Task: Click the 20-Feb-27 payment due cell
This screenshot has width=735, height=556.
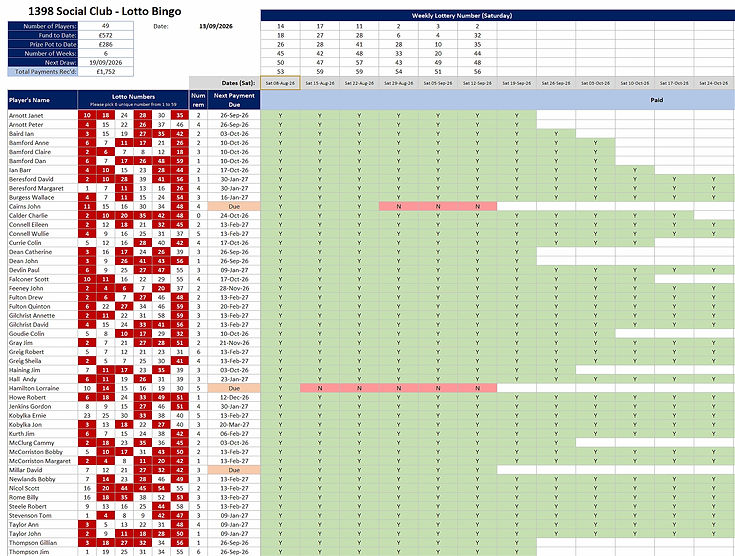Action: point(234,307)
